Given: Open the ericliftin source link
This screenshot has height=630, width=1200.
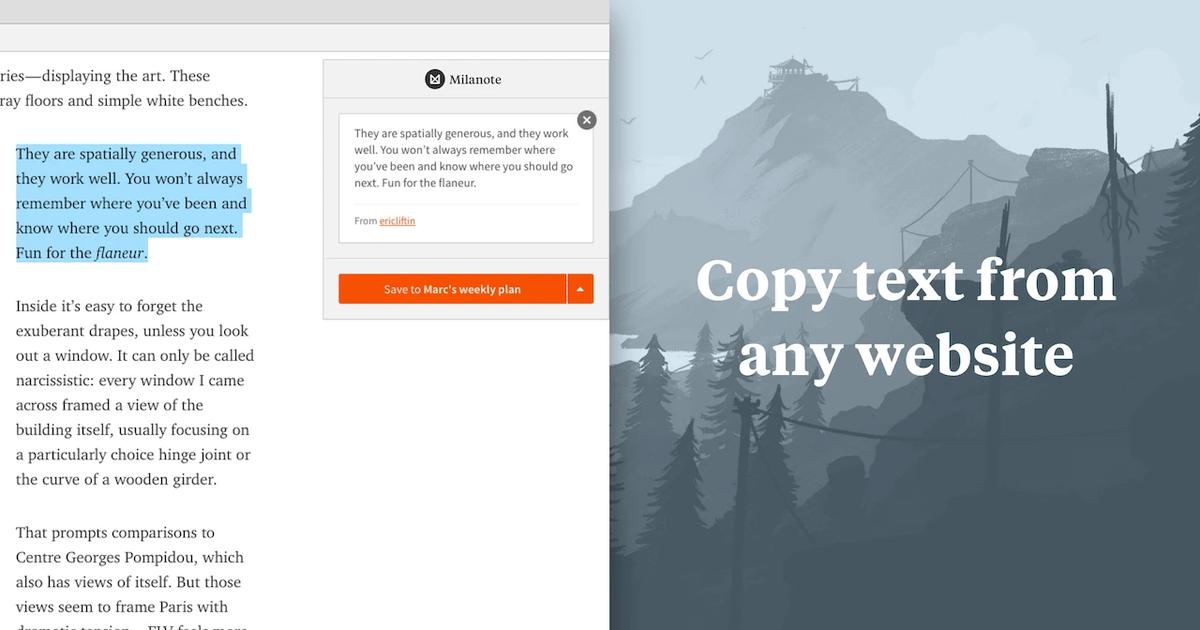Looking at the screenshot, I should (397, 221).
